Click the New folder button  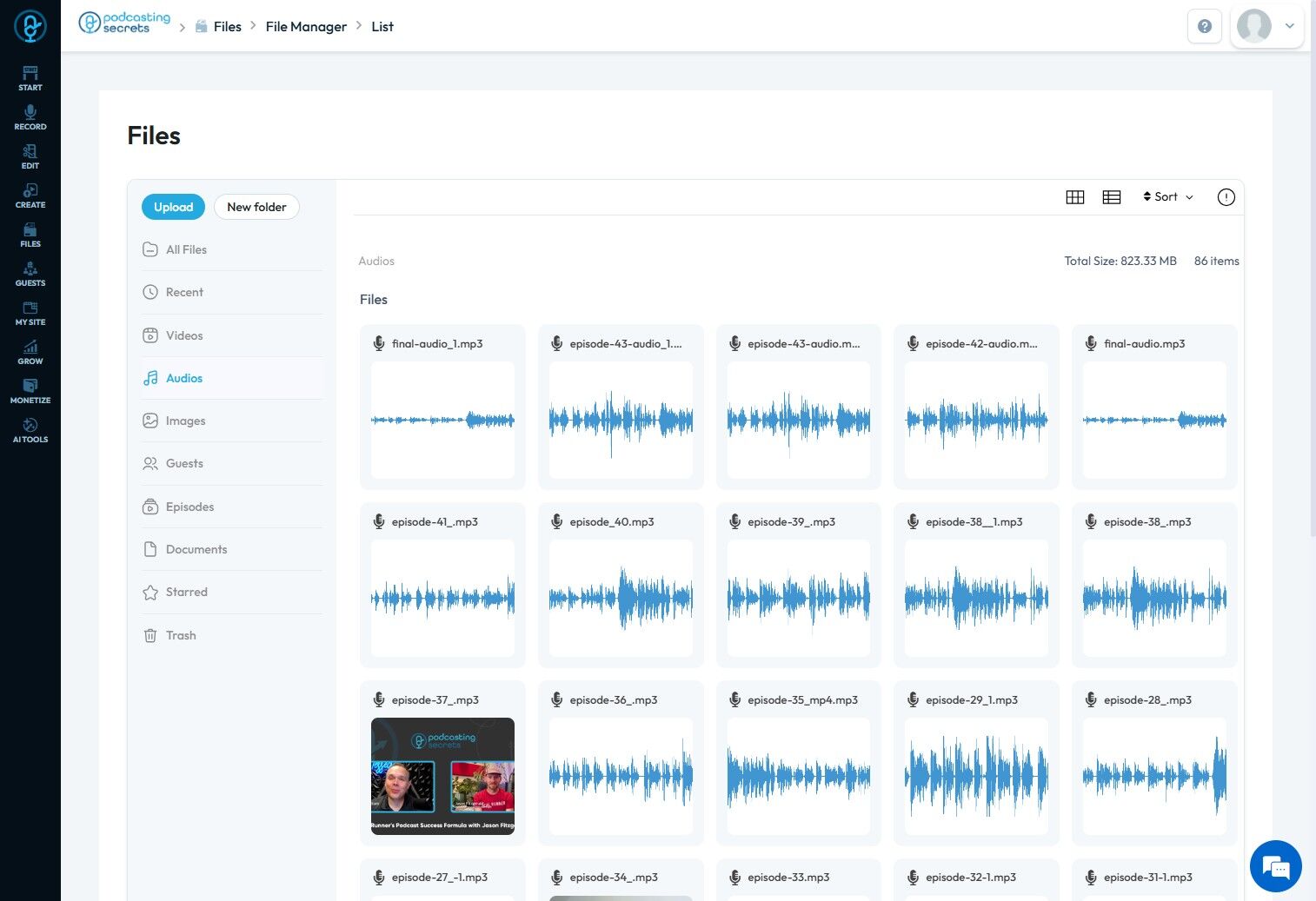tap(256, 207)
